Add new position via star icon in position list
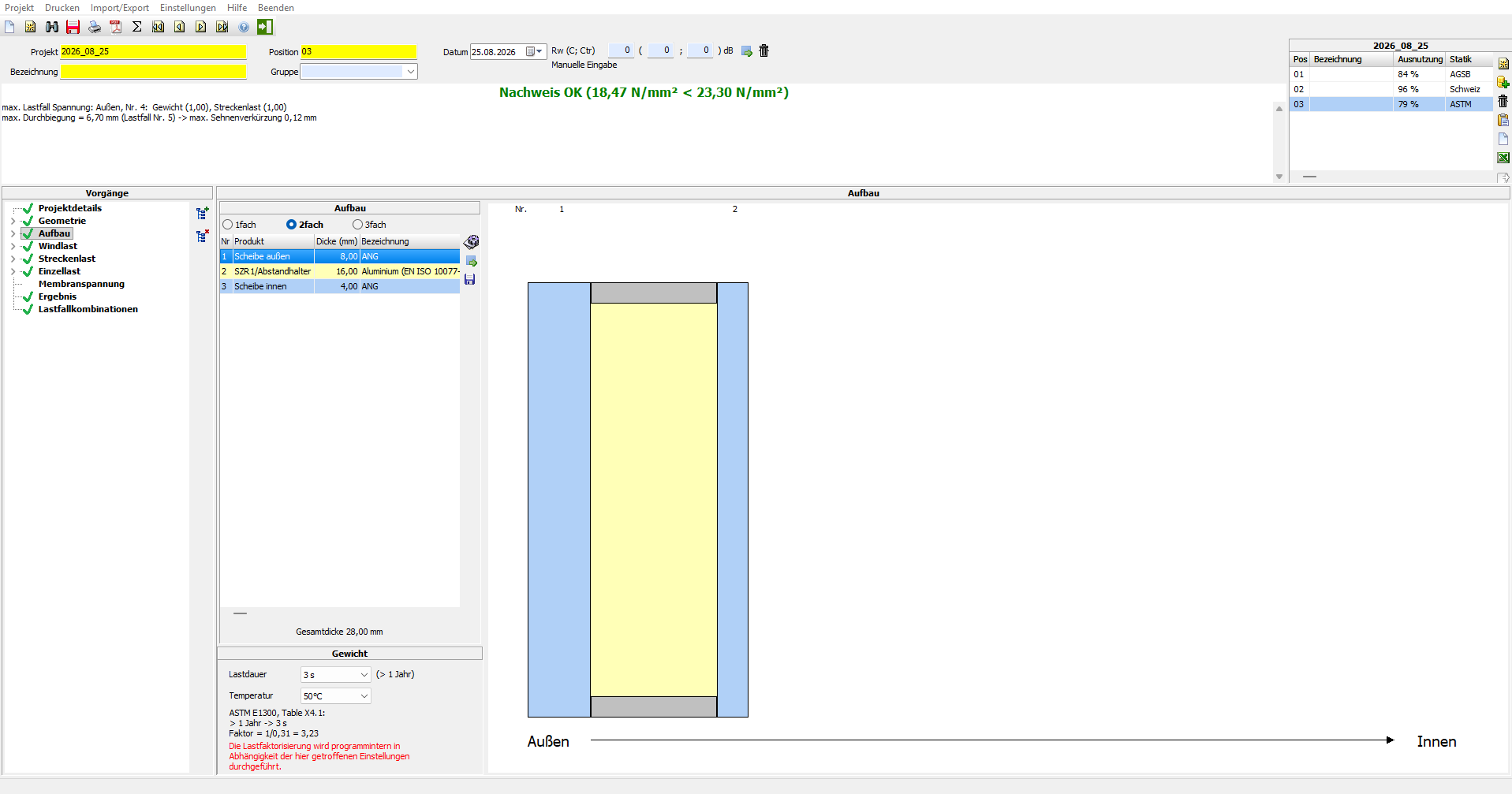Image resolution: width=1512 pixels, height=794 pixels. (1503, 64)
